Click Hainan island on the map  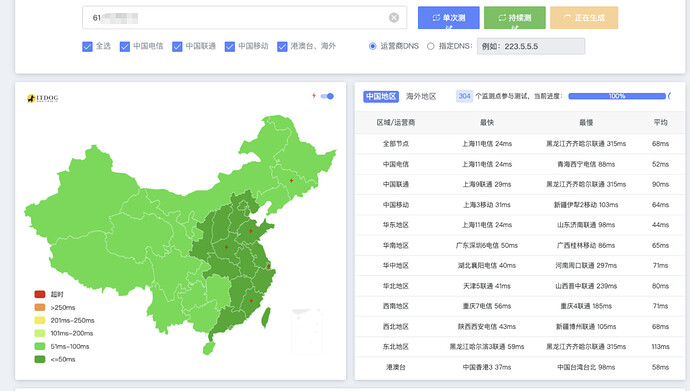[x=209, y=347]
